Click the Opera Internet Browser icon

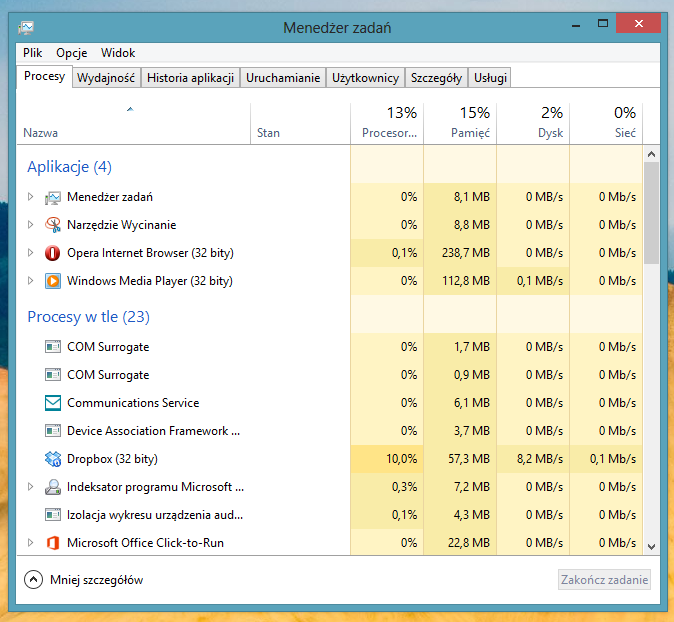coord(53,253)
